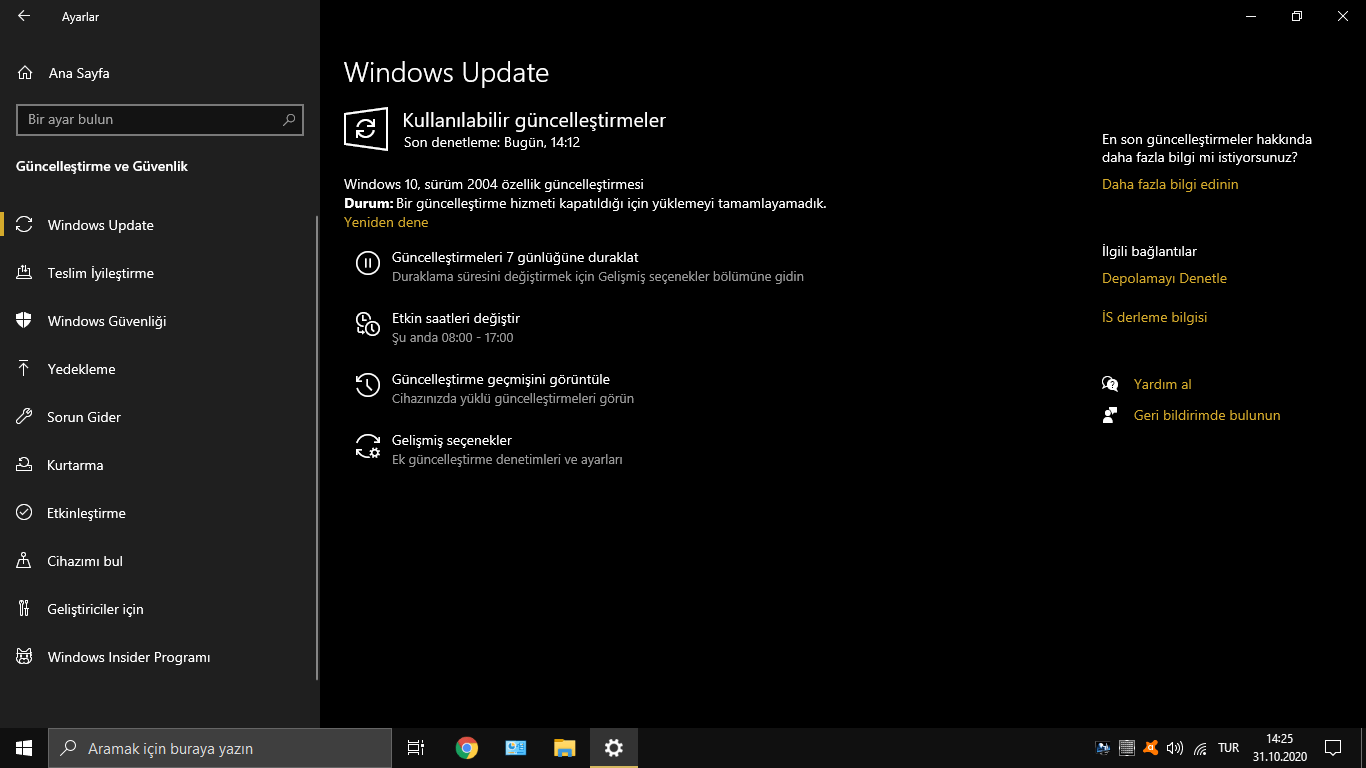Open the Windows Start menu
Viewport: 1366px width, 768px height.
(24, 748)
